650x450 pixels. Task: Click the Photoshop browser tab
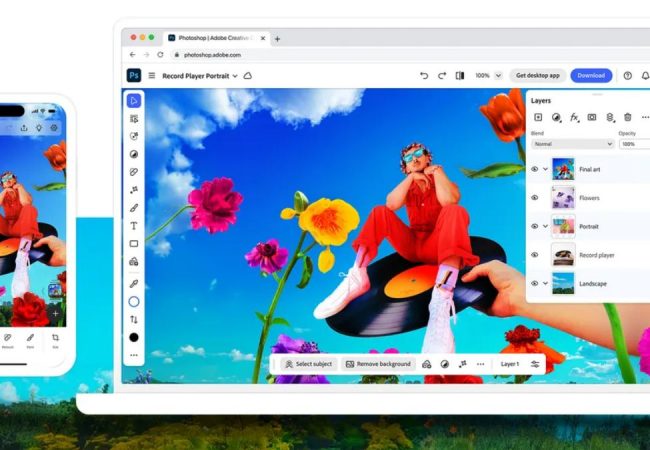coord(216,38)
